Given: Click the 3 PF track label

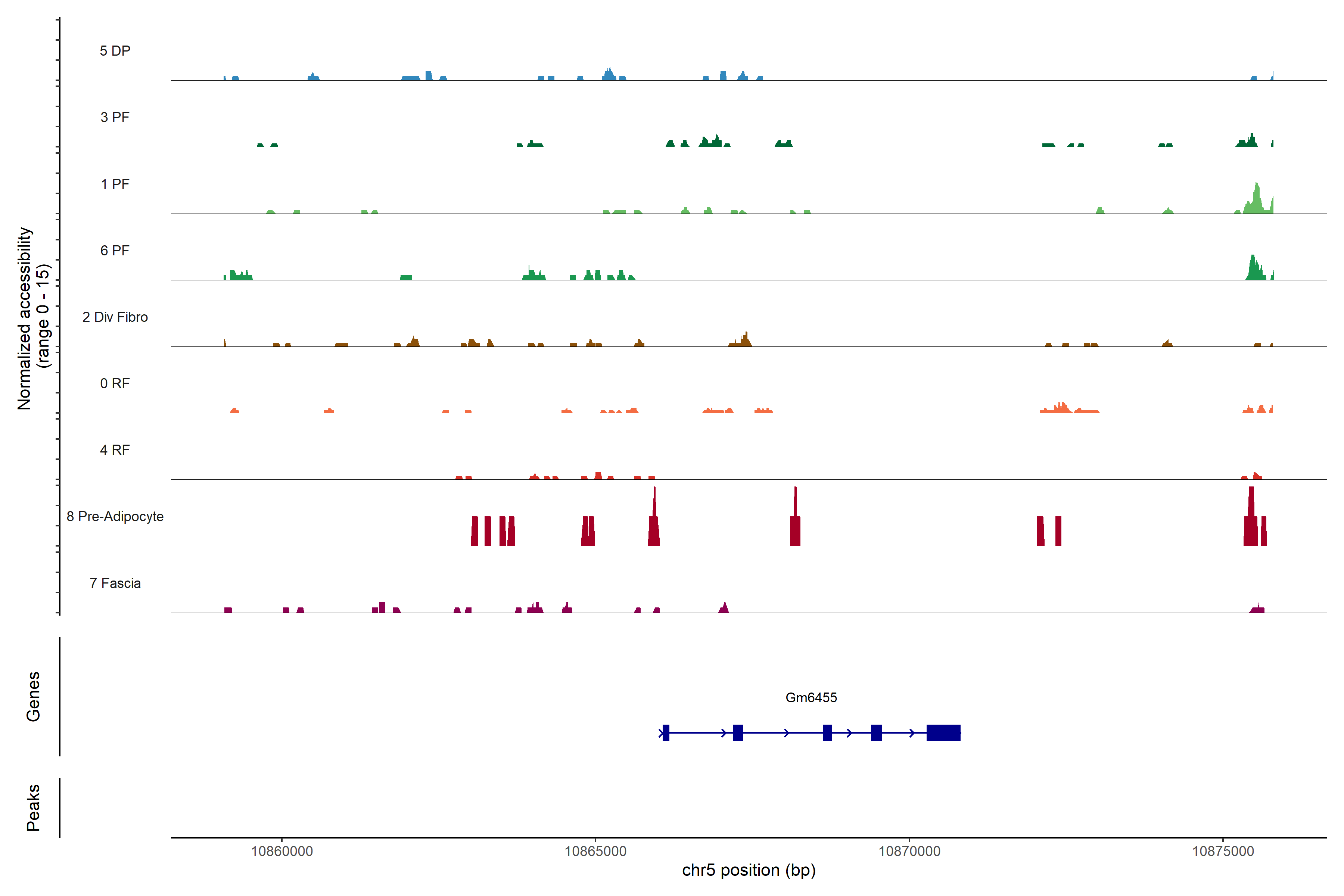Looking at the screenshot, I should coord(115,117).
